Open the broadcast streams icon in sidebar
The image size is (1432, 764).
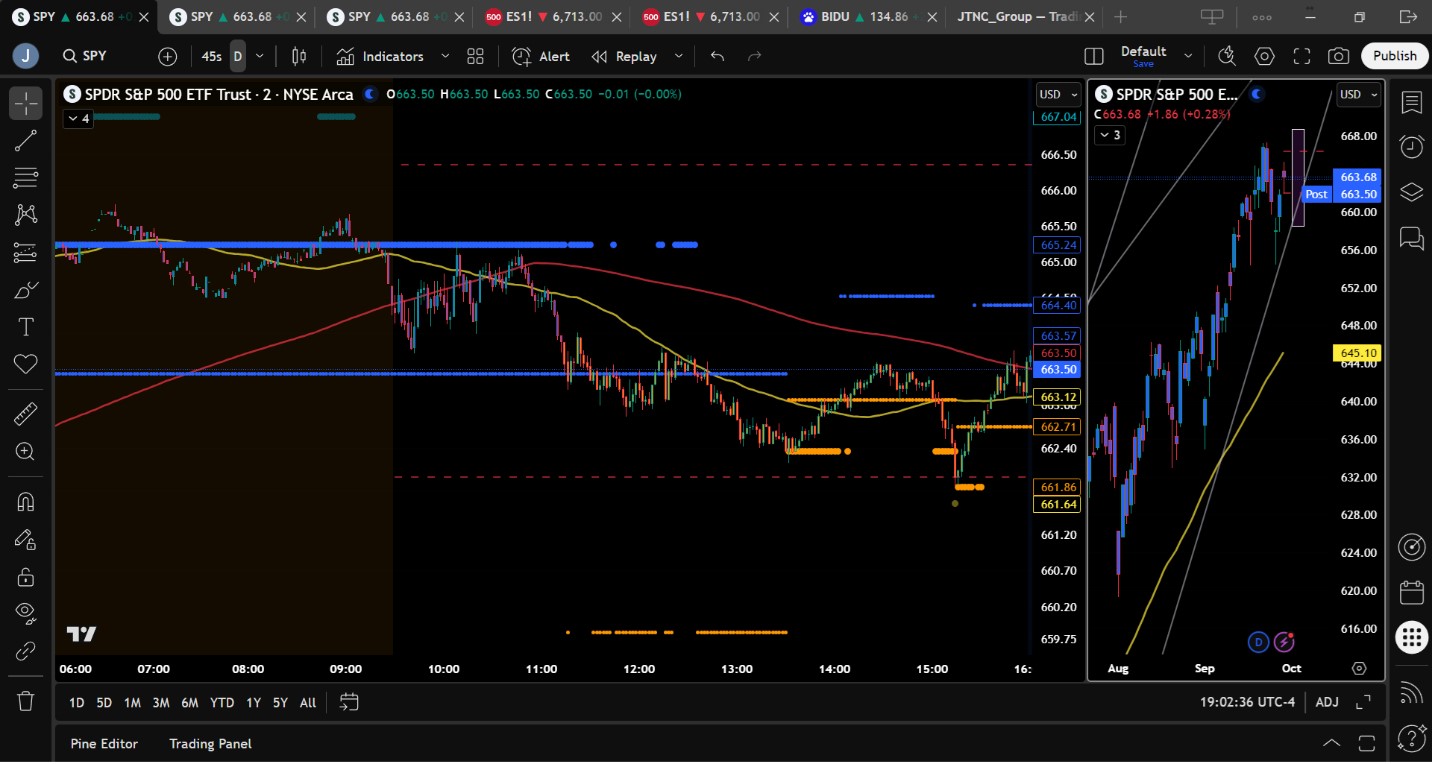coord(1411,692)
